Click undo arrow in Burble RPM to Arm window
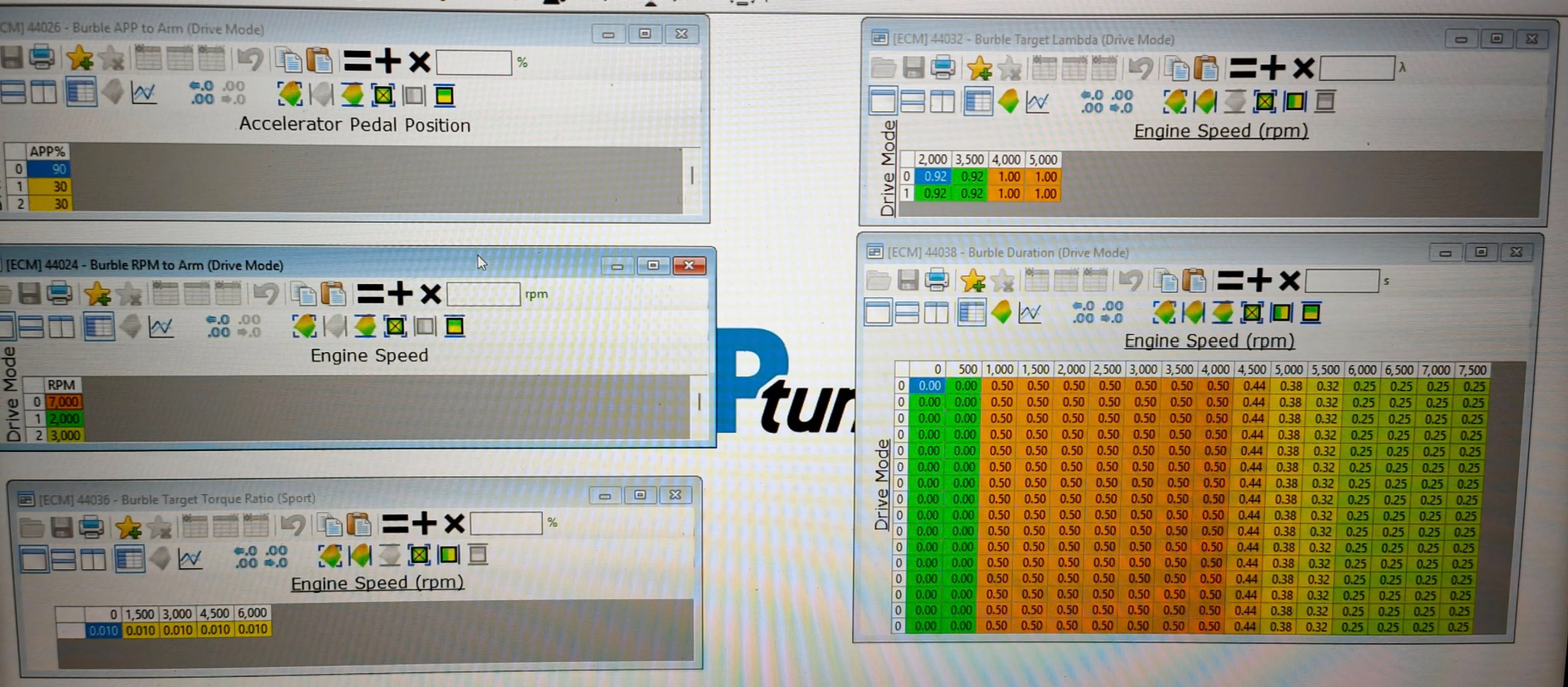The height and width of the screenshot is (687, 1568). click(266, 294)
